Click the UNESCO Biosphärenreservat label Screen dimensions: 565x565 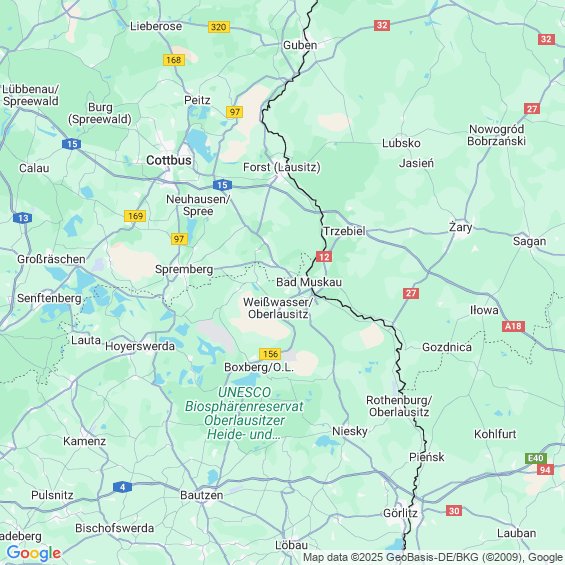[244, 413]
